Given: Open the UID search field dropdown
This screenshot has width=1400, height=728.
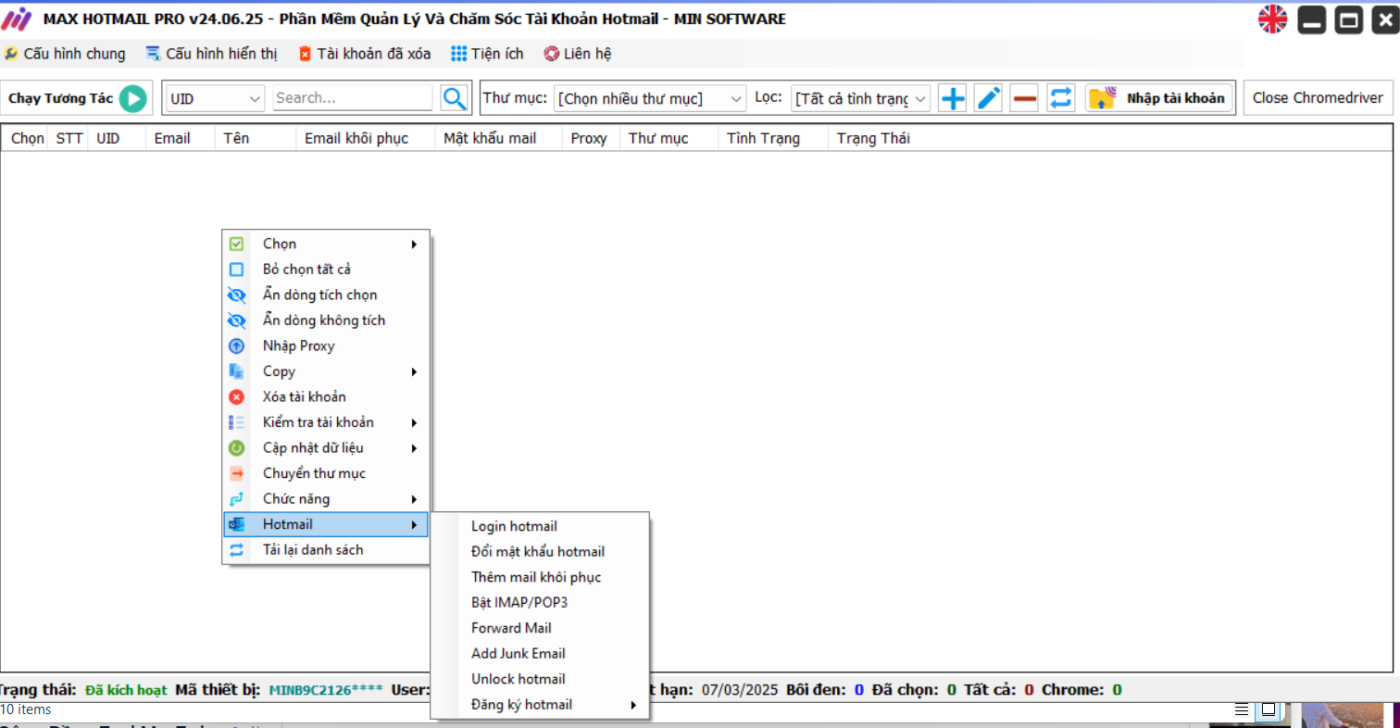Looking at the screenshot, I should 213,97.
